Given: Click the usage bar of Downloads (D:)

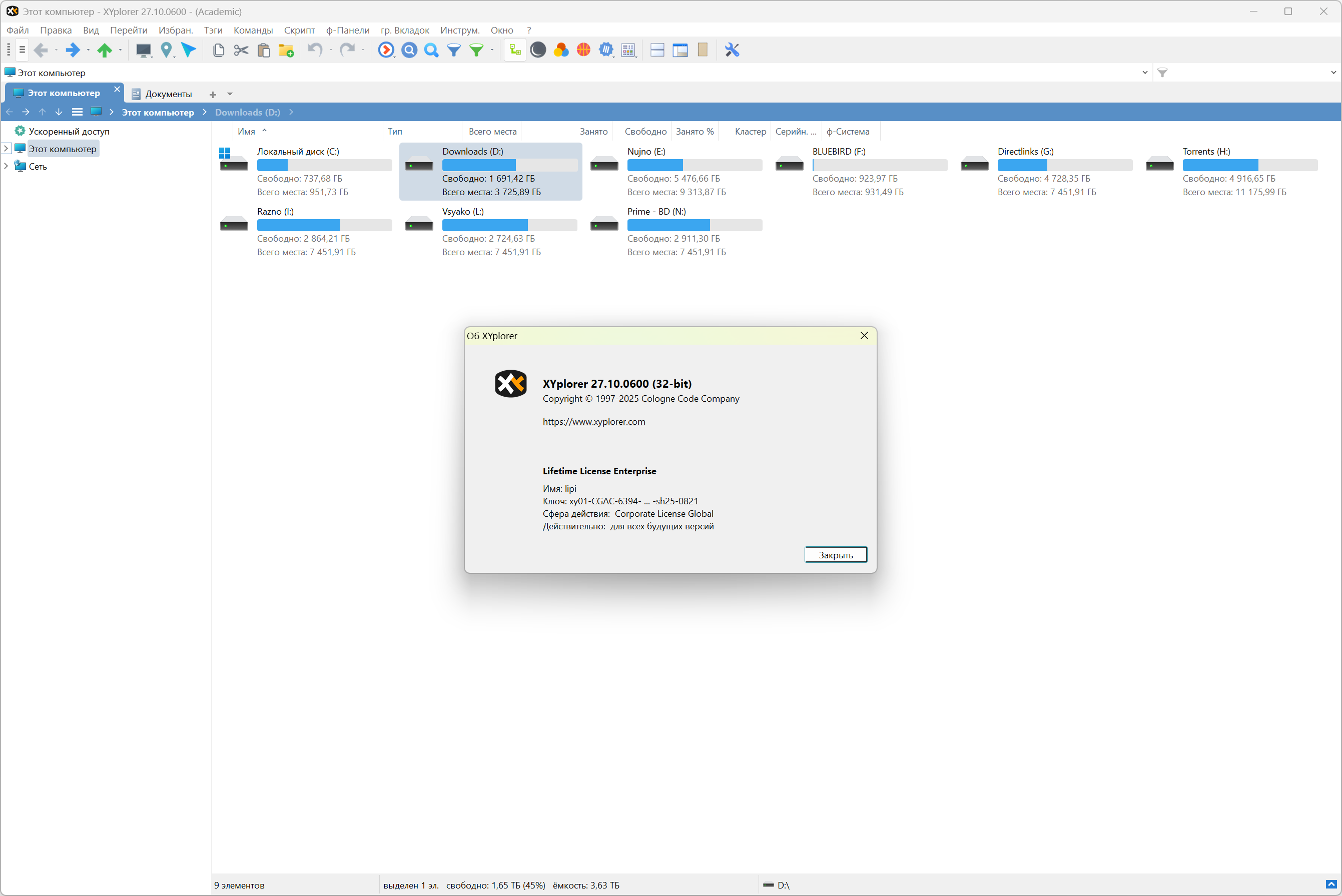Looking at the screenshot, I should (x=509, y=165).
